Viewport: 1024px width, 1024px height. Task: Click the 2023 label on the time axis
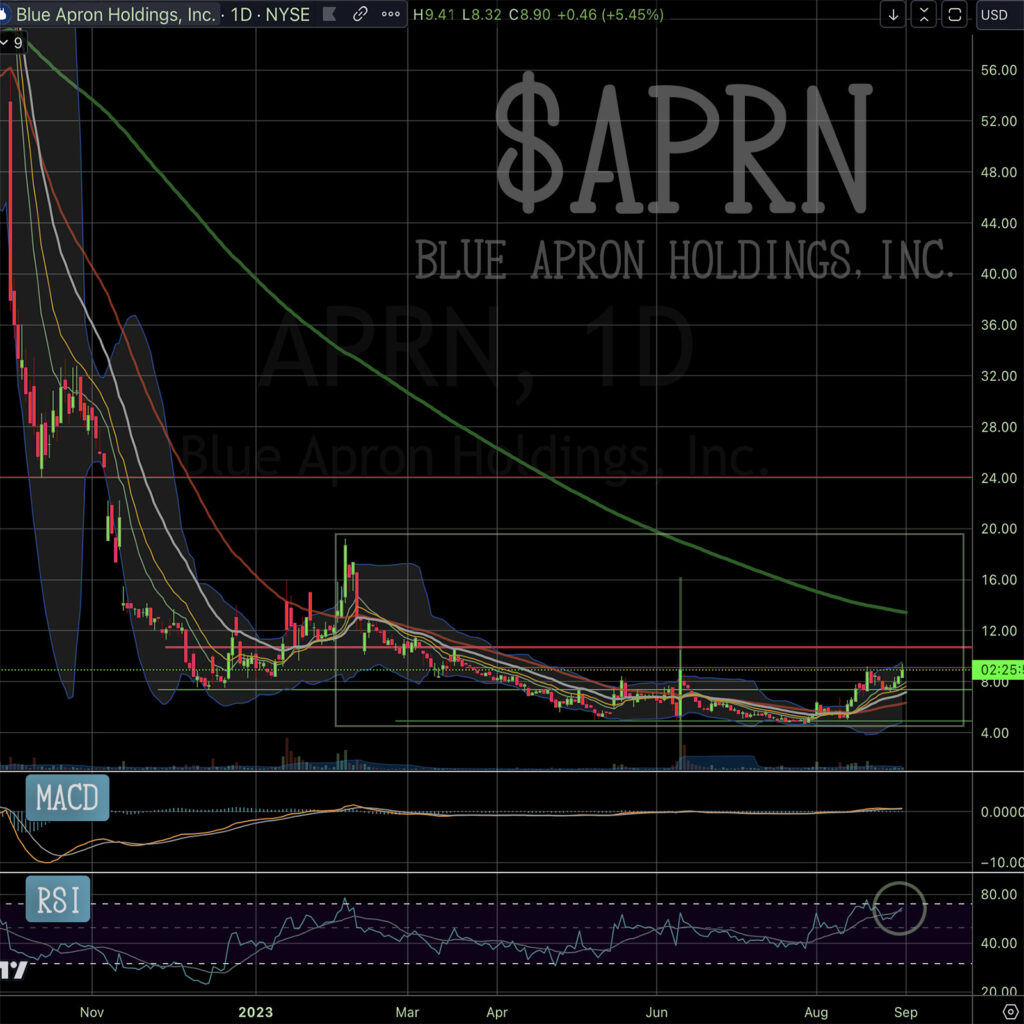[x=255, y=1012]
